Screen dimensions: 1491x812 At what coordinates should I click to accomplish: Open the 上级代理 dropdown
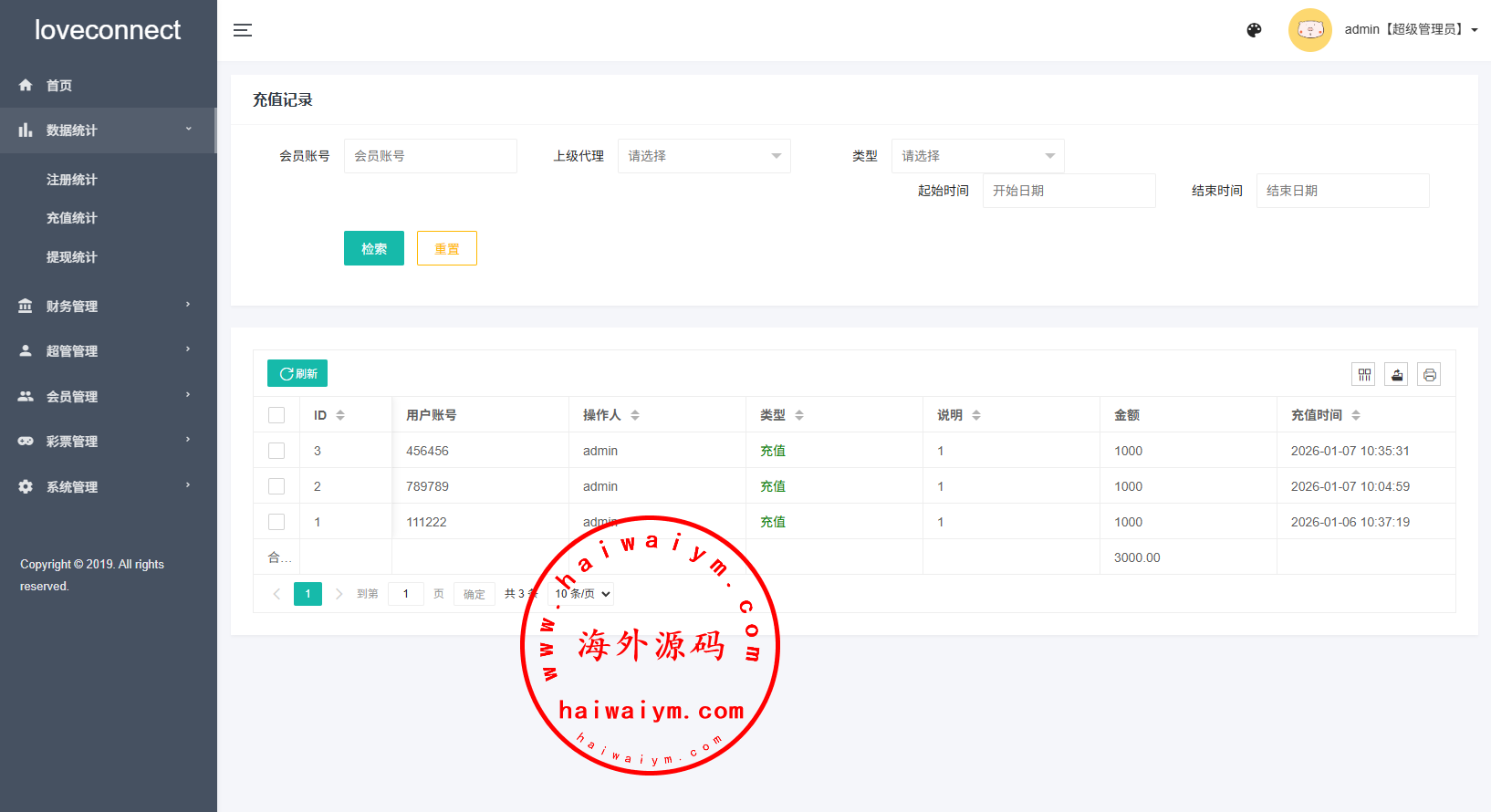pos(704,156)
